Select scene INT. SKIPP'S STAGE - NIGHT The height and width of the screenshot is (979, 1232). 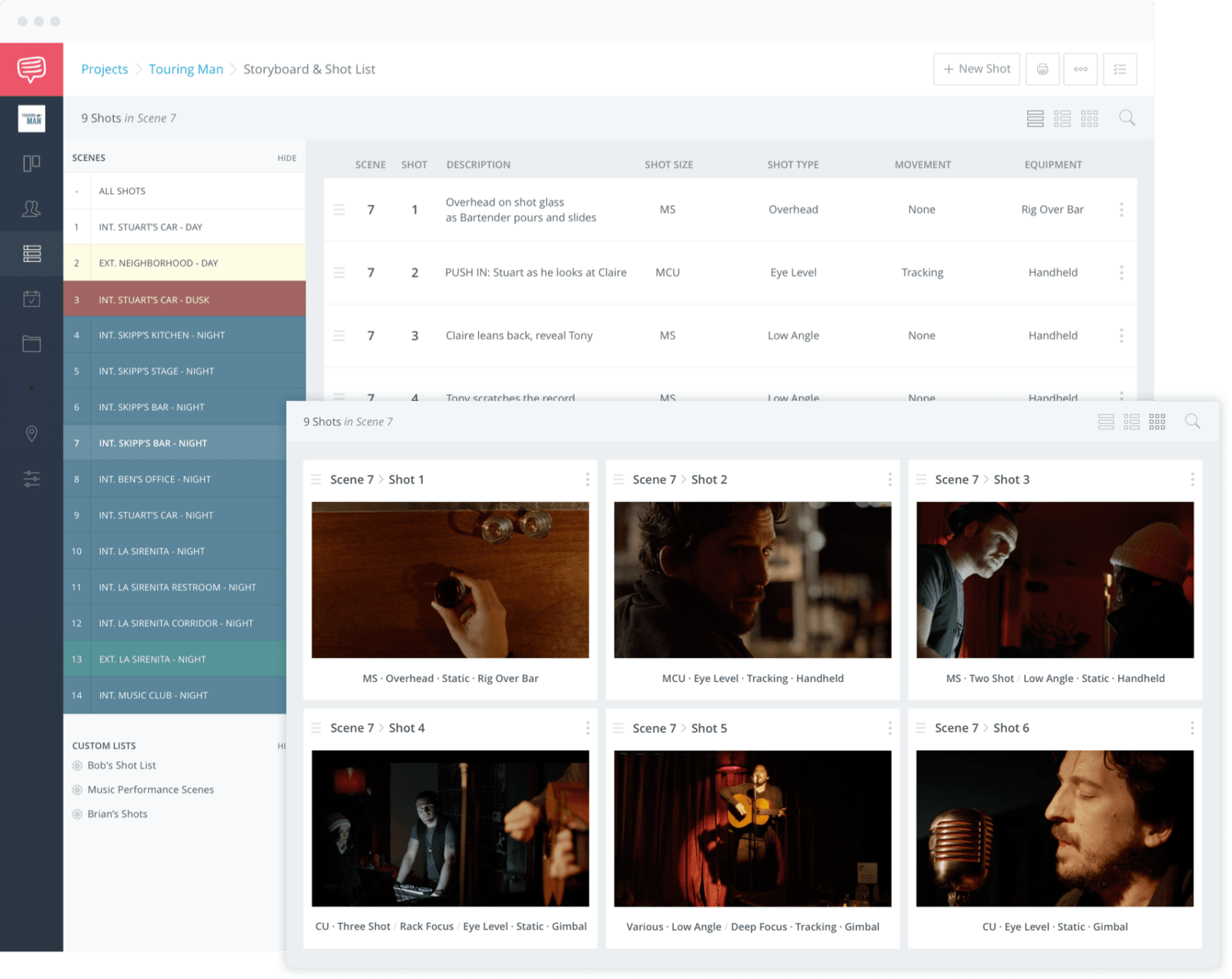(x=185, y=371)
